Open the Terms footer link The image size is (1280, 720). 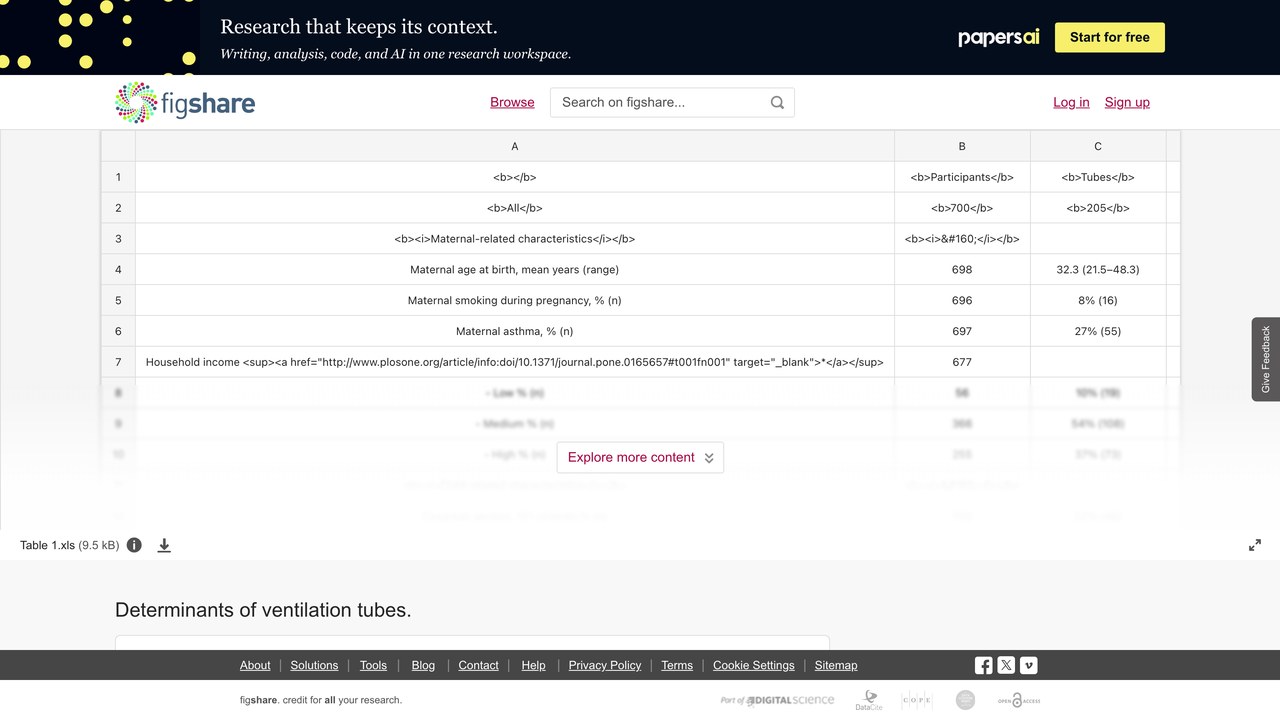pos(677,665)
